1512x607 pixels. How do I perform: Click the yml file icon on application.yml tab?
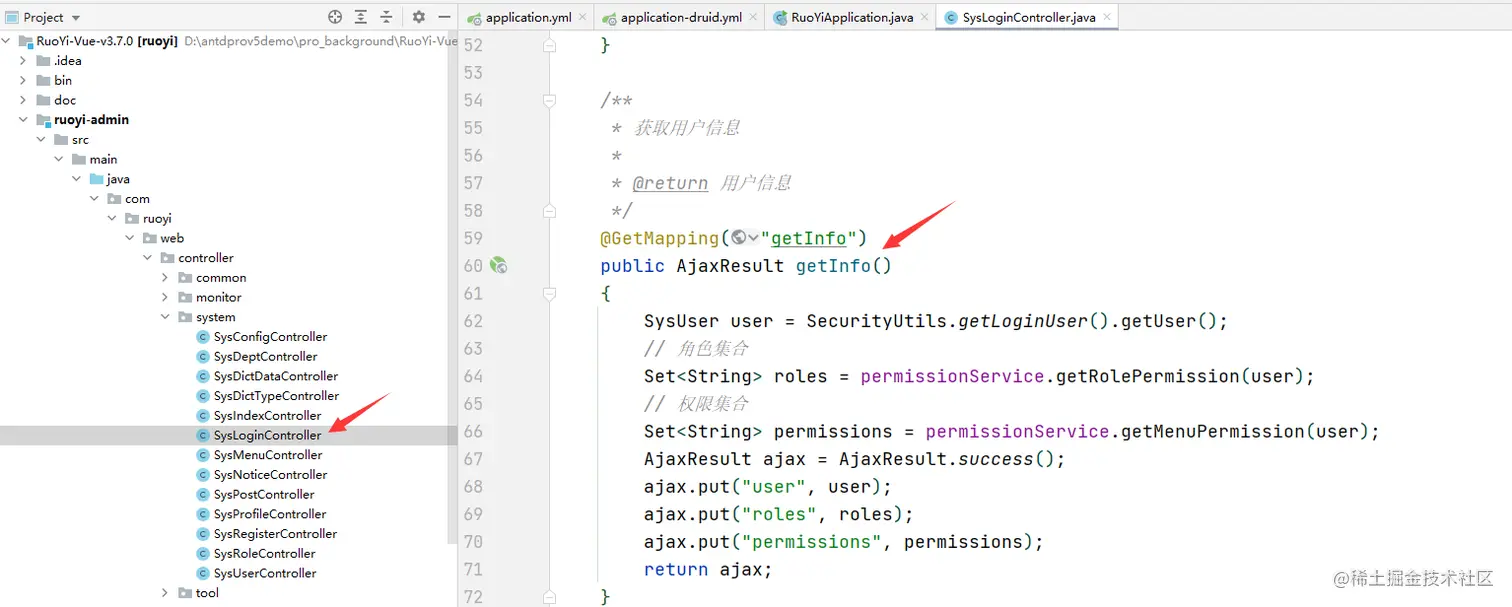[472, 18]
